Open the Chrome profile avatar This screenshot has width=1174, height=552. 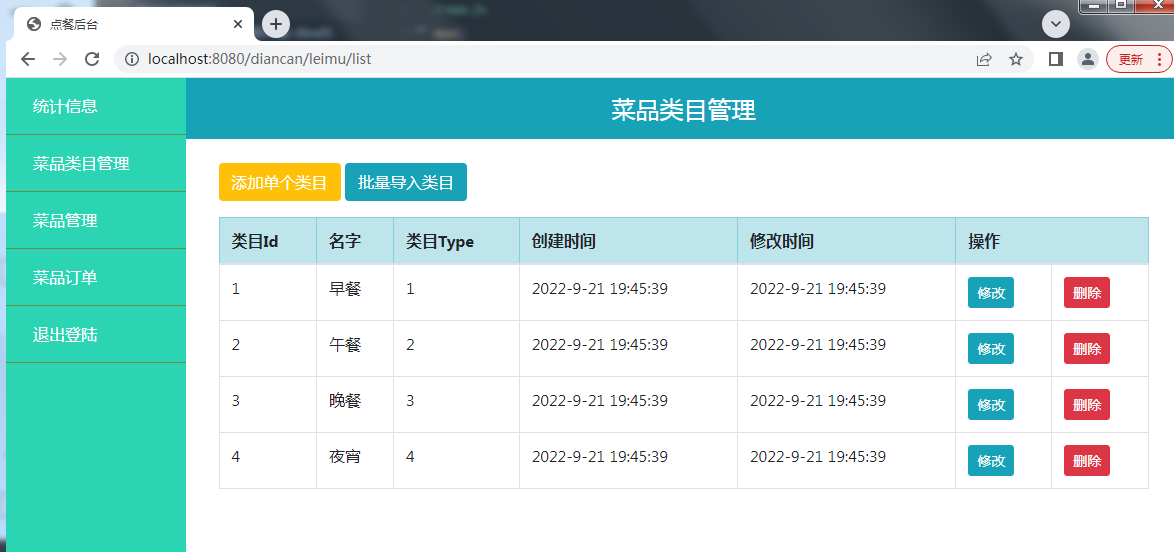tap(1087, 59)
